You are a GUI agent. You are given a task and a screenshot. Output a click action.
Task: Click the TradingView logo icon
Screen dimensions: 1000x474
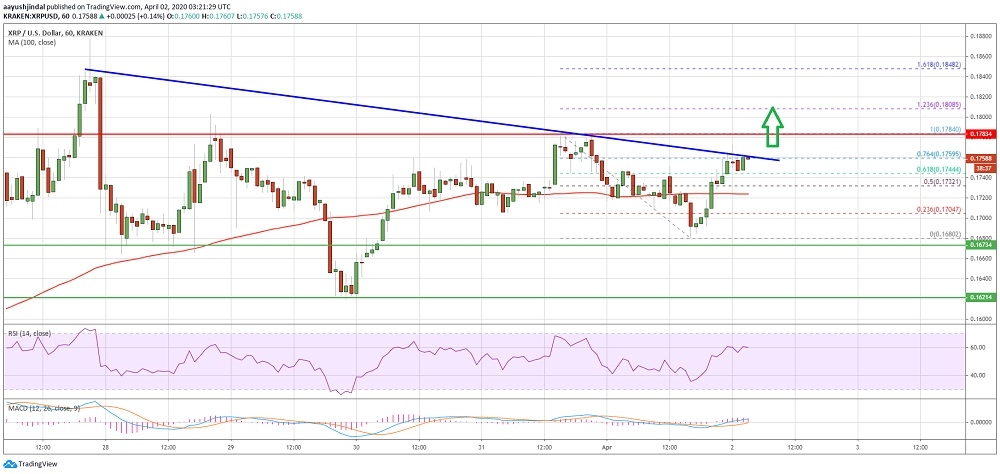(10, 464)
